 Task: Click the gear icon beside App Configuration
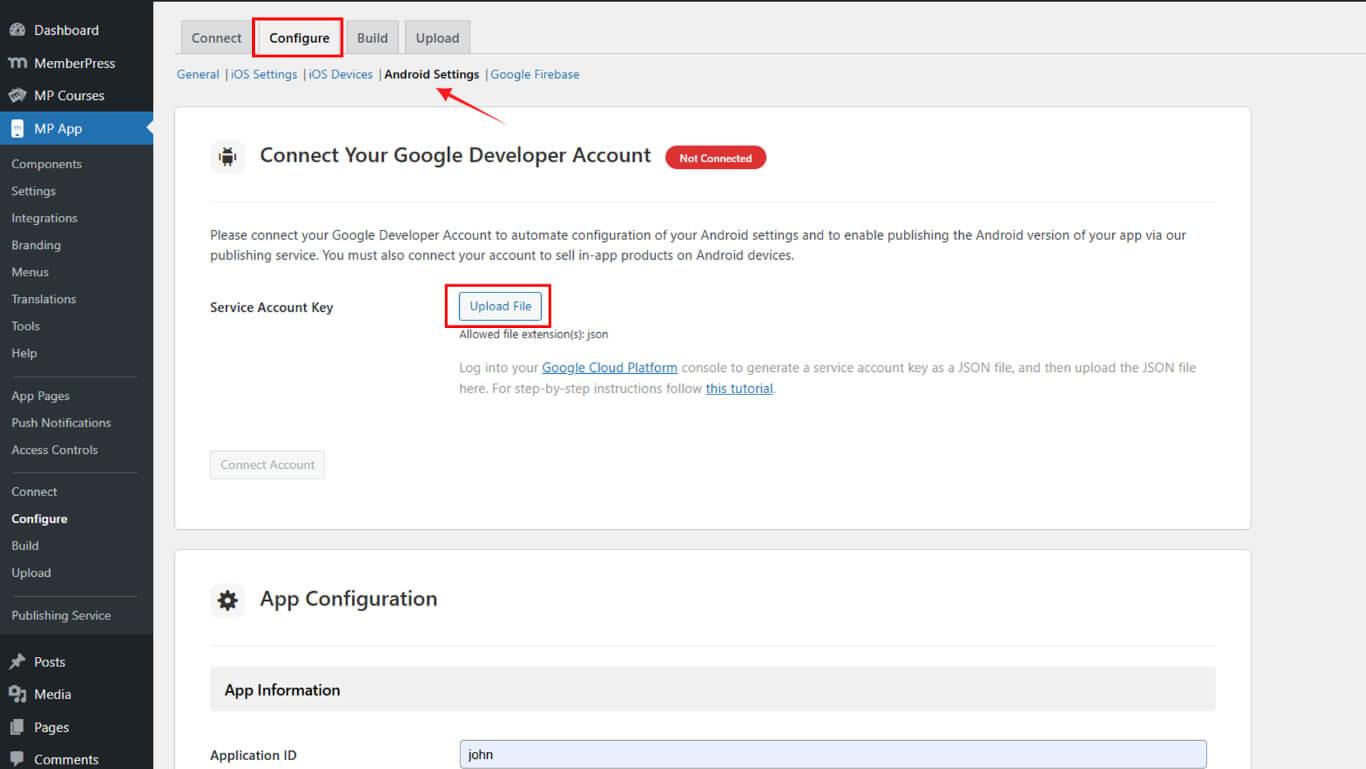click(228, 600)
